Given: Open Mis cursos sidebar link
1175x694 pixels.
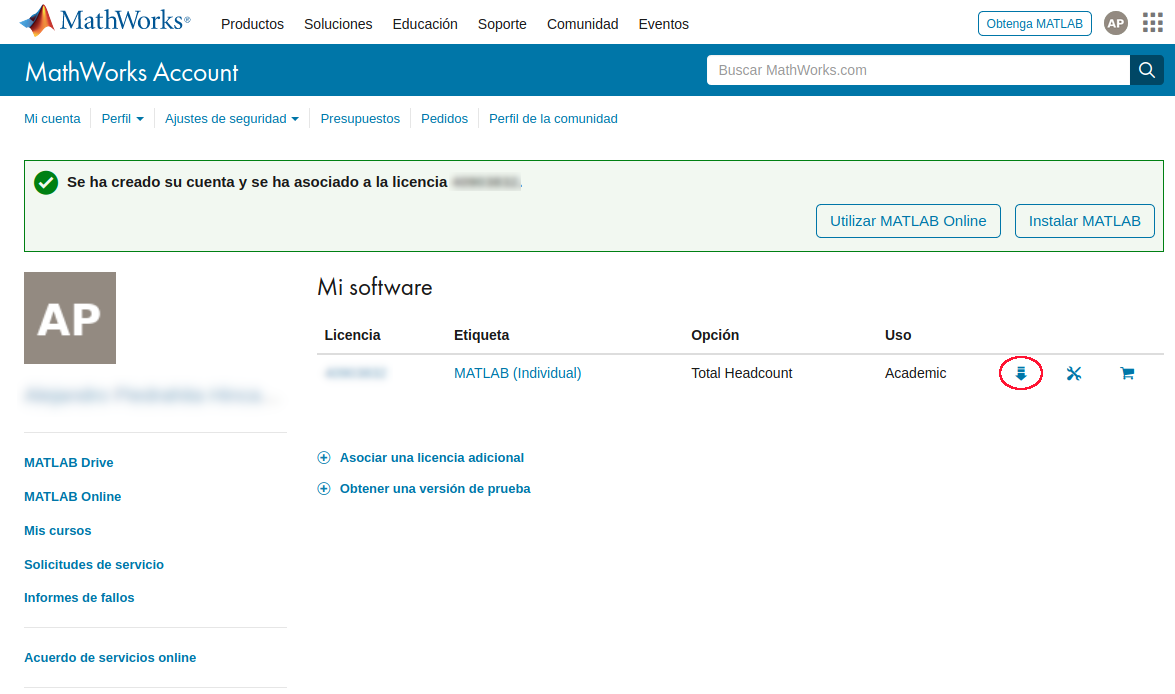Looking at the screenshot, I should coord(57,531).
